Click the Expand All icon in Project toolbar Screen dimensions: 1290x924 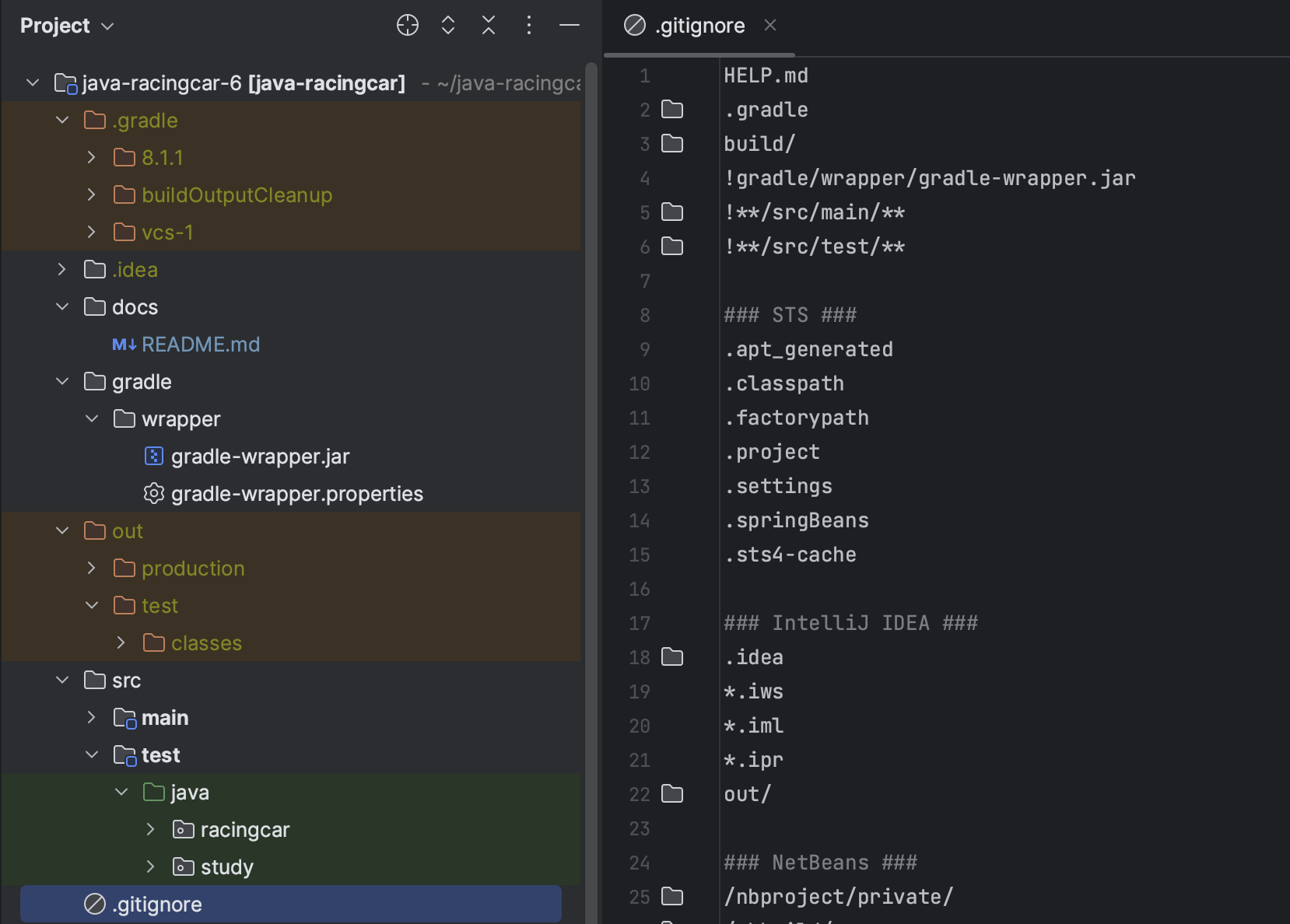coord(448,26)
